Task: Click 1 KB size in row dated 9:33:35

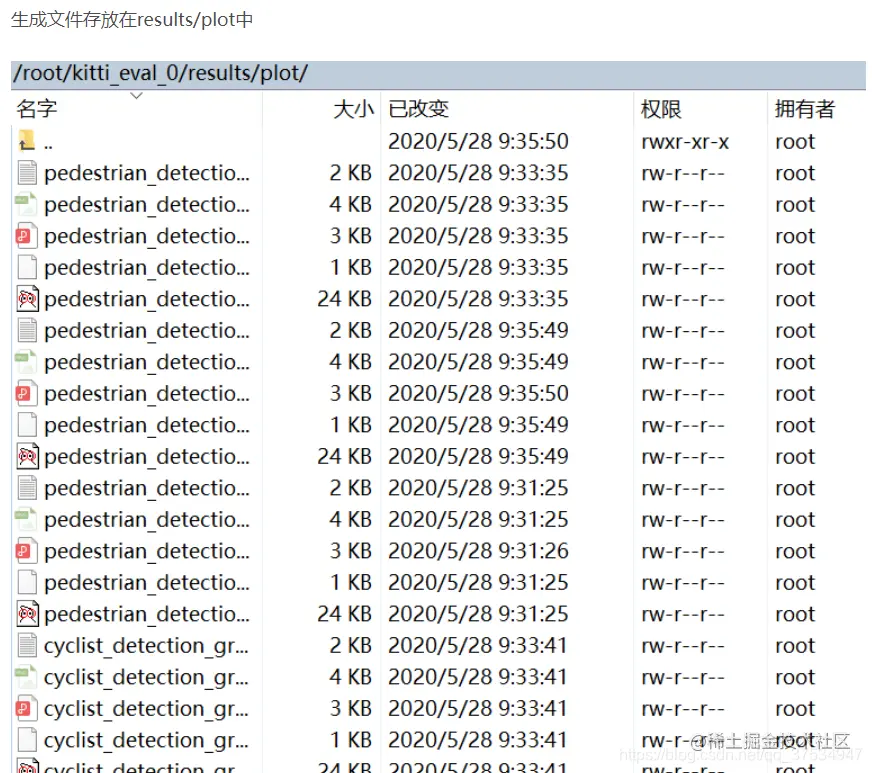Action: pos(351,267)
